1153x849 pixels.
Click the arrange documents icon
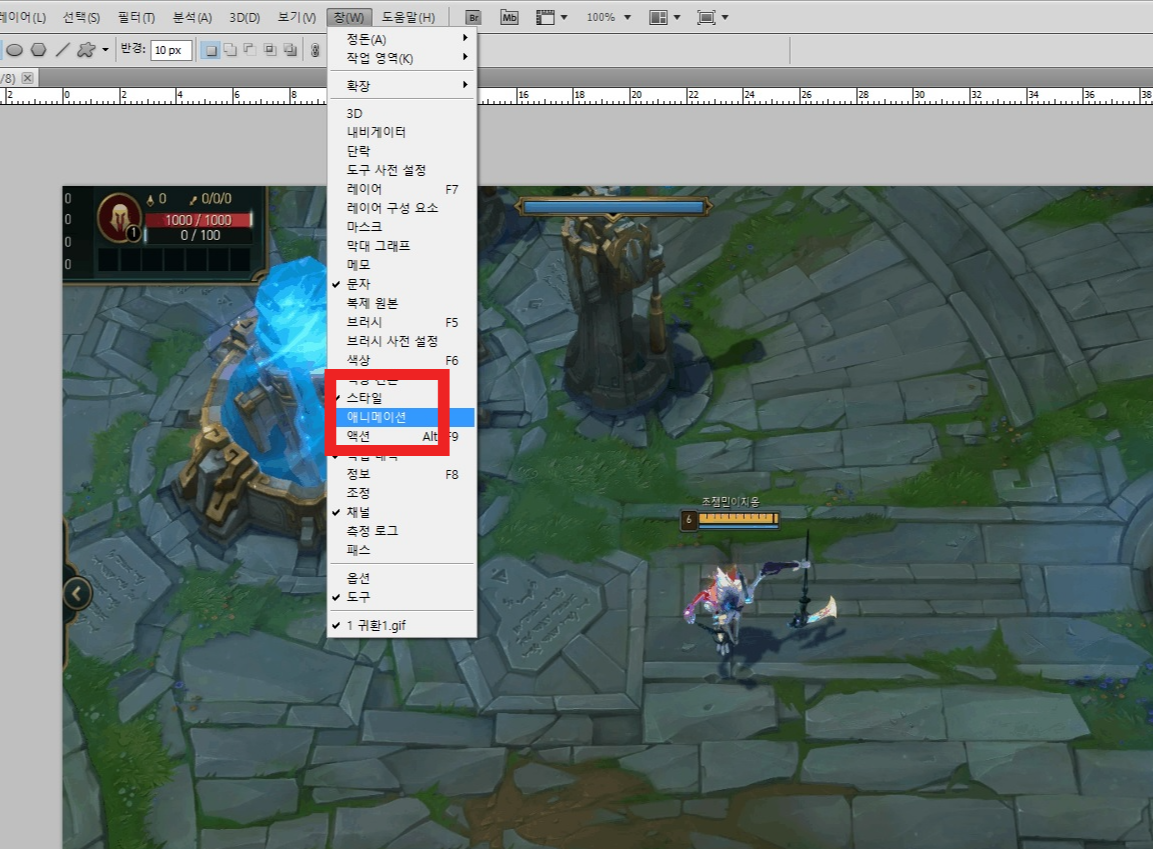pos(658,17)
